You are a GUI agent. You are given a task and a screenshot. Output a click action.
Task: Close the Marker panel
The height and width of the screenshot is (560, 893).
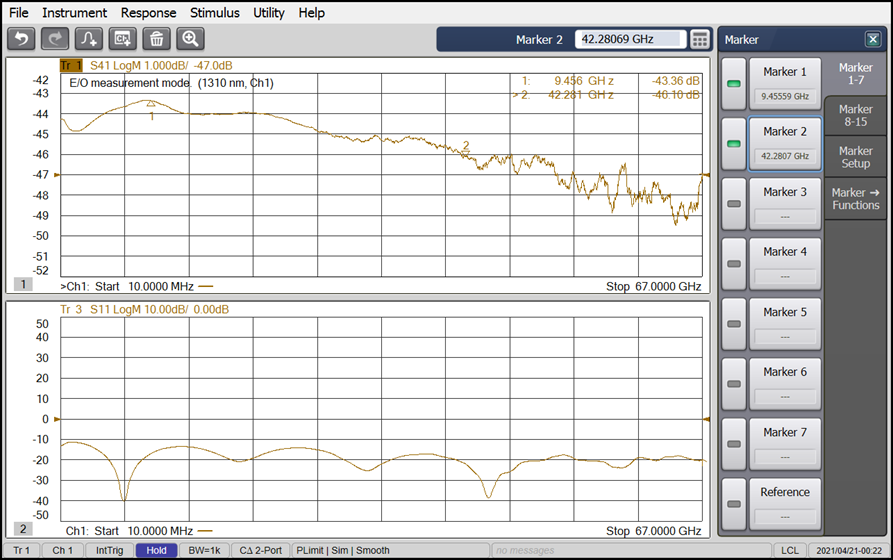(x=872, y=40)
